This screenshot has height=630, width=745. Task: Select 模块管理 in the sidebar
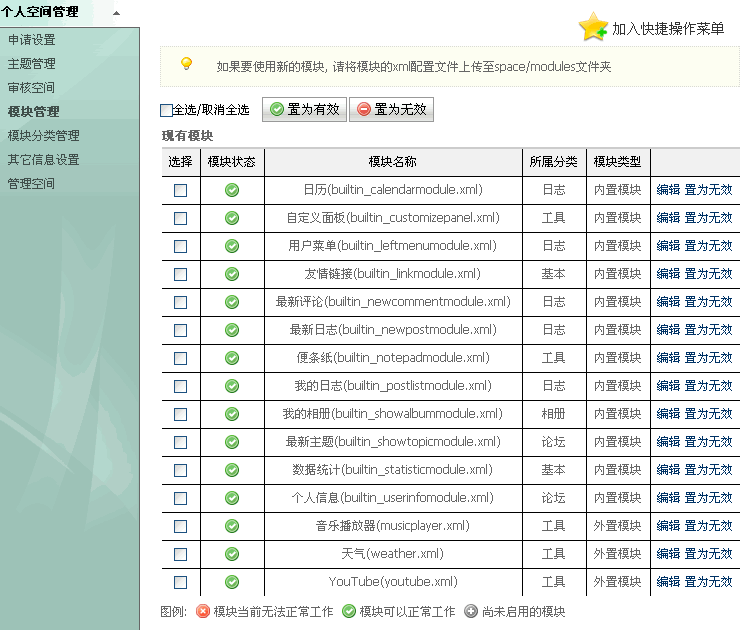pyautogui.click(x=33, y=112)
